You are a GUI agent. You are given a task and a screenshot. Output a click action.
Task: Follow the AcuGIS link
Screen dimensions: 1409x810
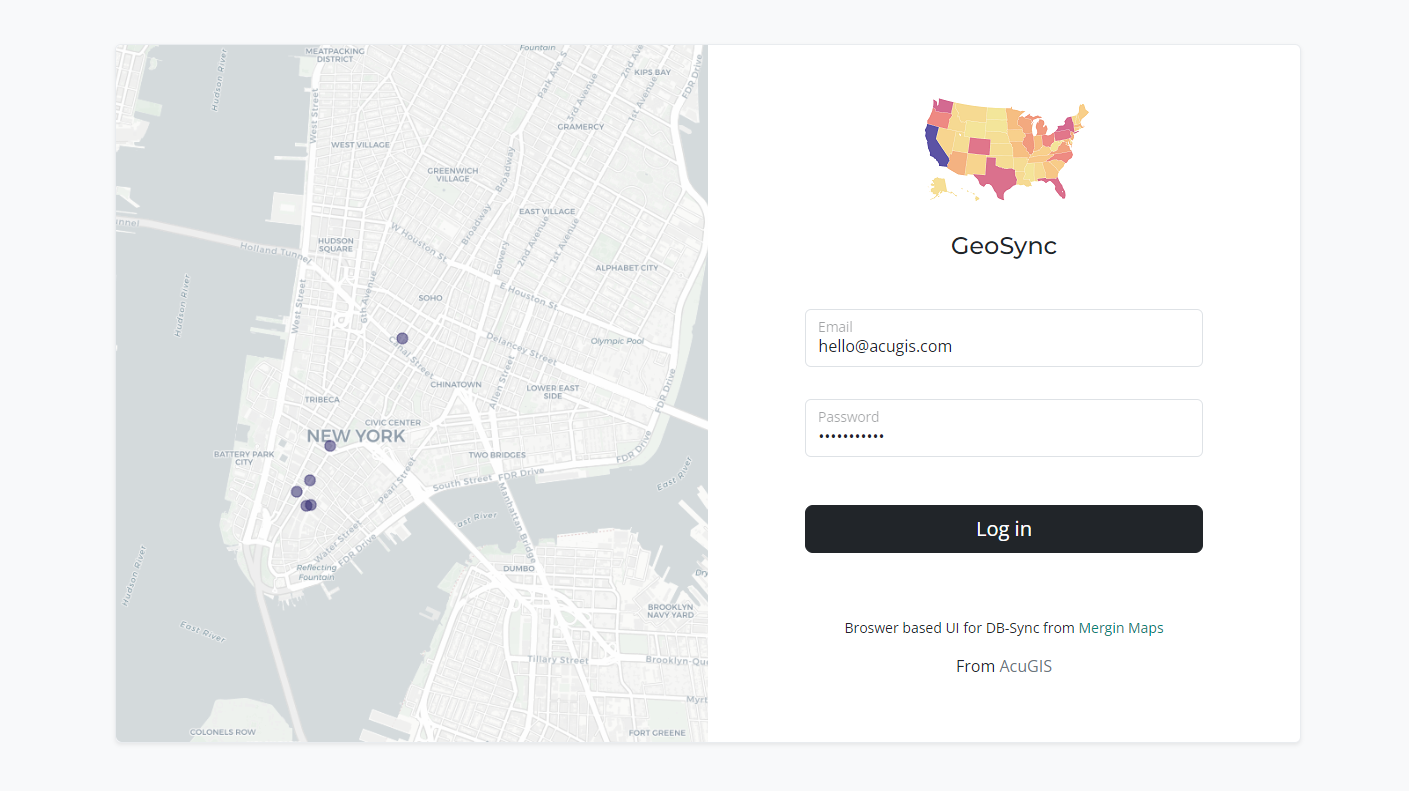pos(1025,666)
